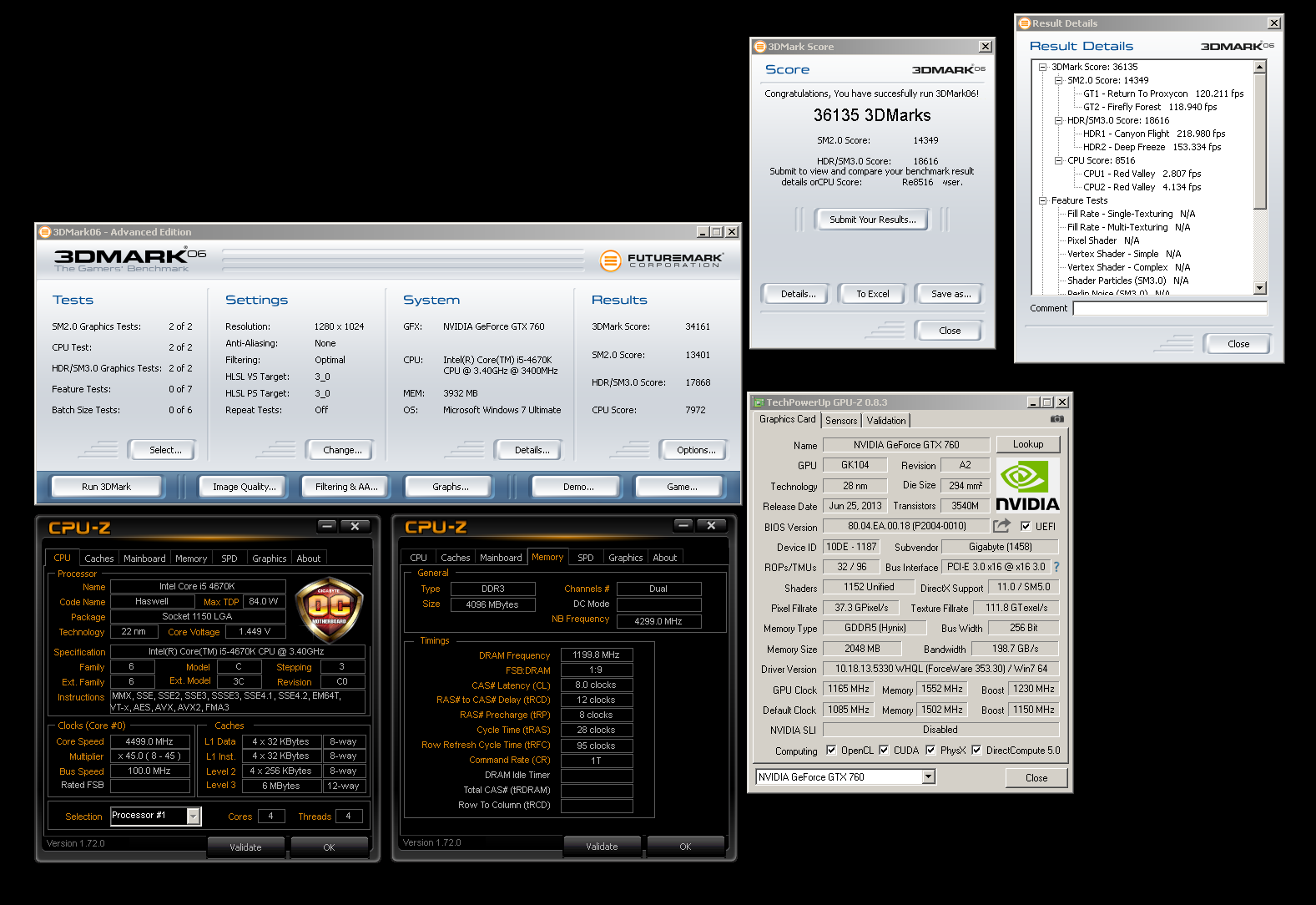Click the Bus Interface question mark icon
The height and width of the screenshot is (905, 1316).
(1056, 567)
